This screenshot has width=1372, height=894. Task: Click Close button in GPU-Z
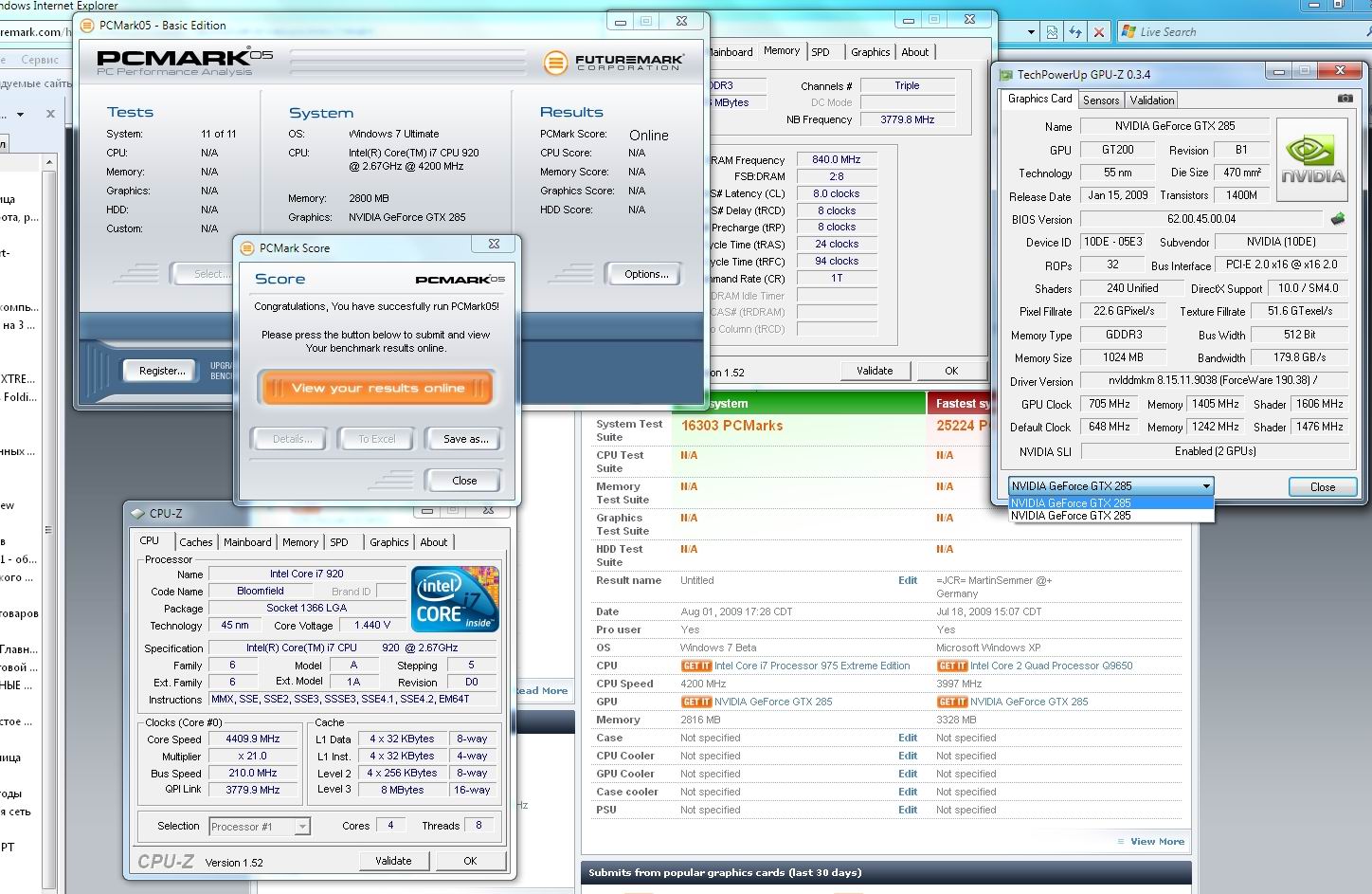(x=1323, y=486)
